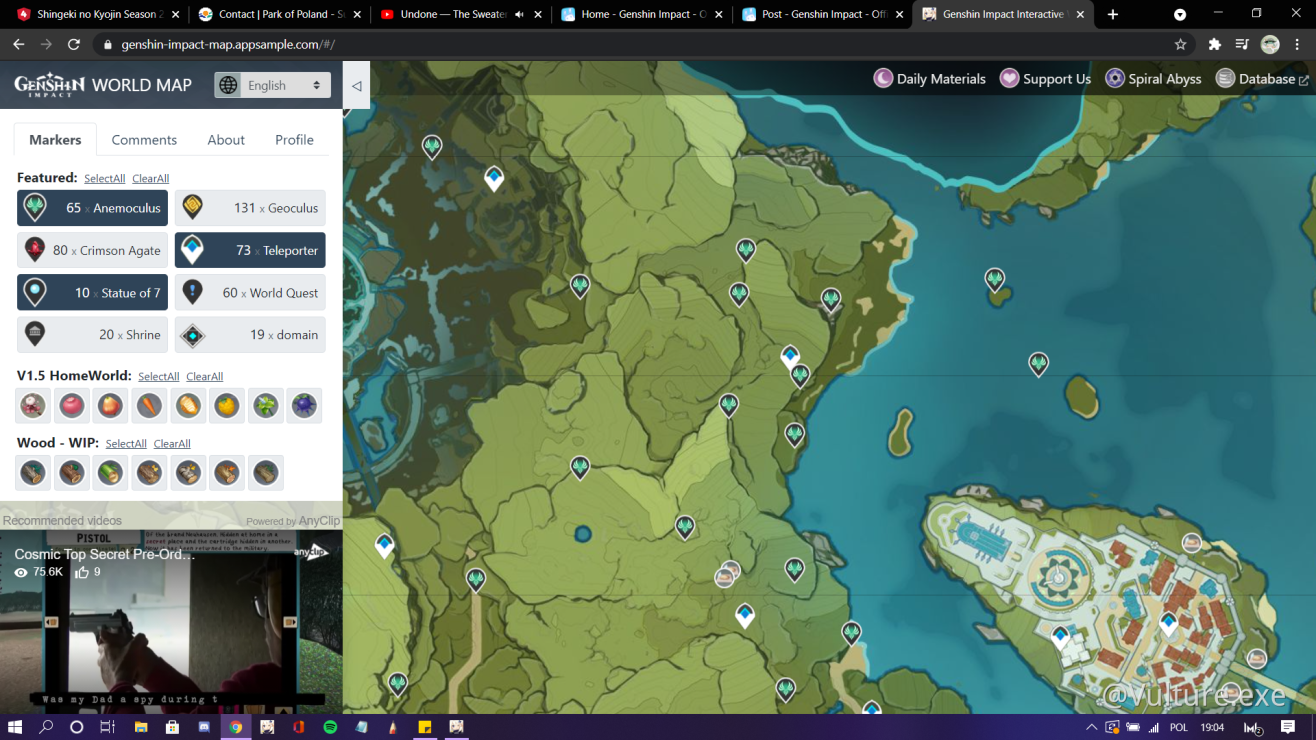
Task: Select the carrot HomeWorld icon
Action: (x=150, y=406)
